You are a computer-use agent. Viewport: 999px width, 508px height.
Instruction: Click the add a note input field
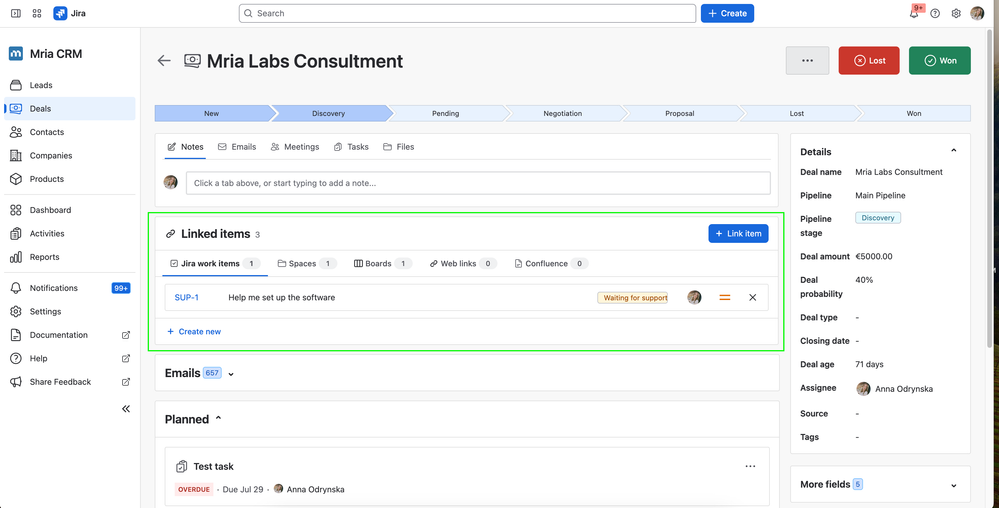[x=478, y=183]
